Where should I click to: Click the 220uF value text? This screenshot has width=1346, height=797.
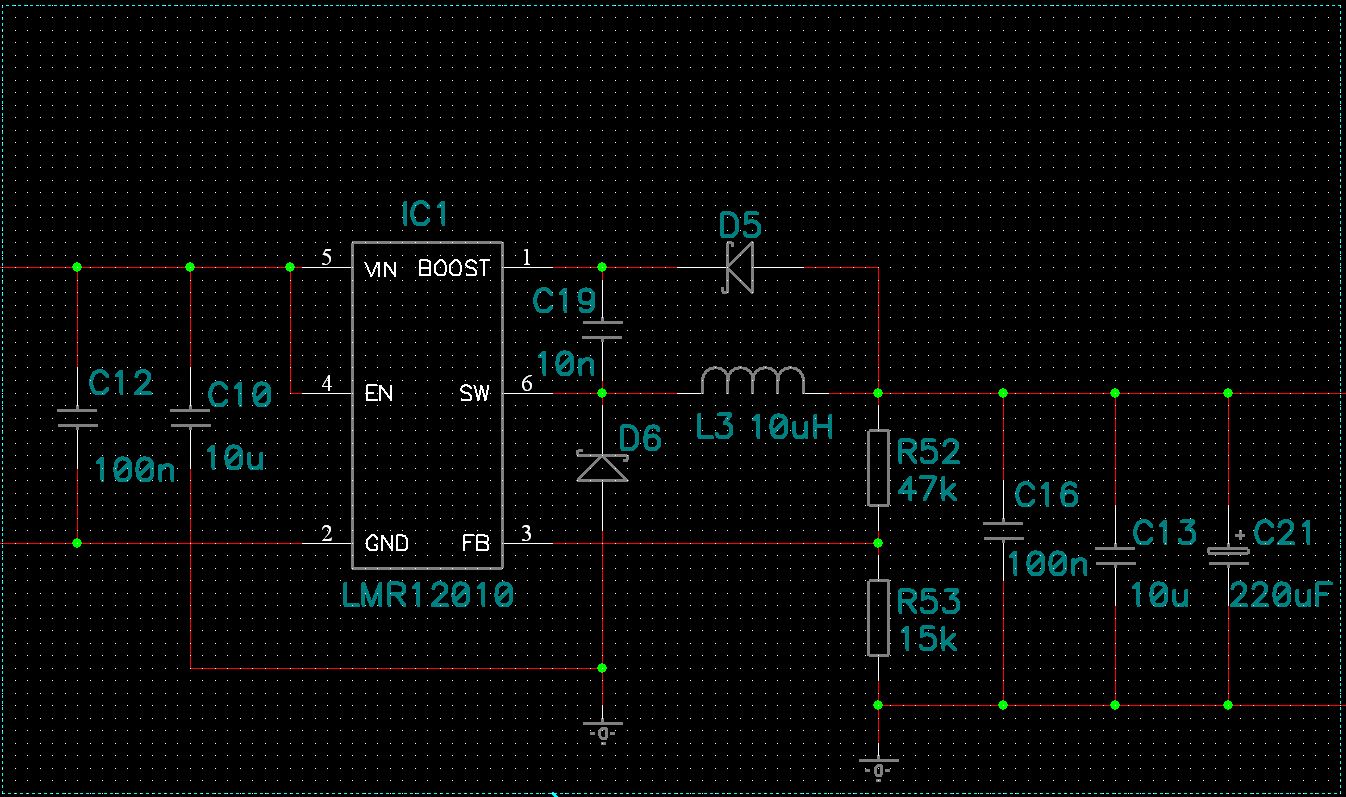(x=1282, y=595)
